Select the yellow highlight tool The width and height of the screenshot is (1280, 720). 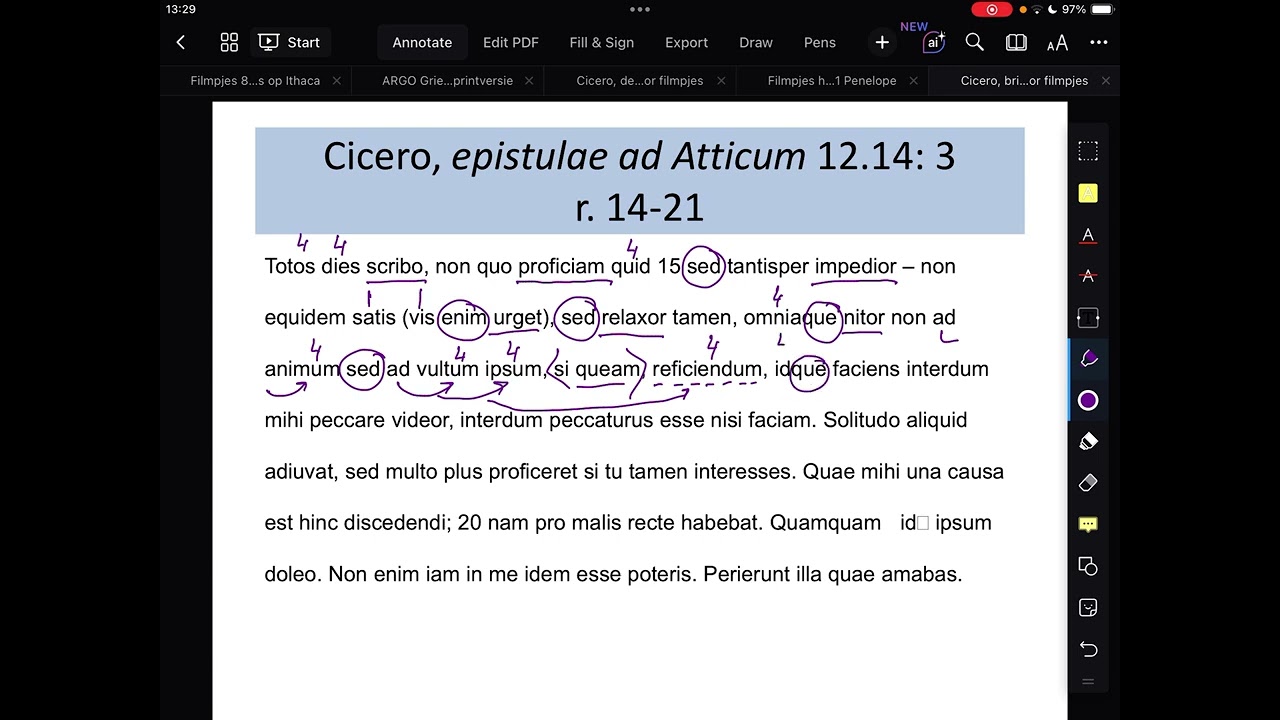(1088, 193)
